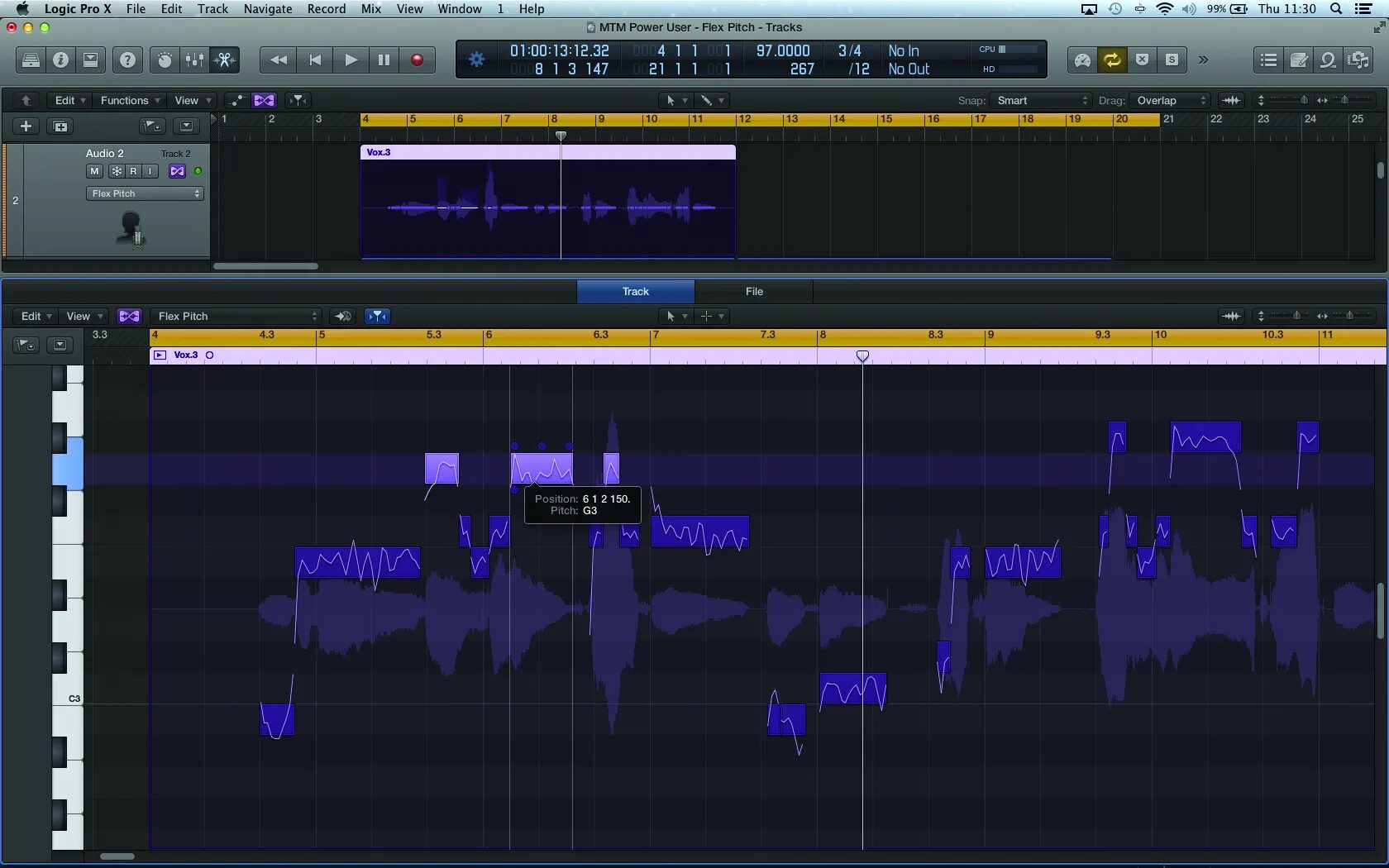
Task: Click the waveform zoom button in the editor
Action: pyautogui.click(x=1232, y=317)
